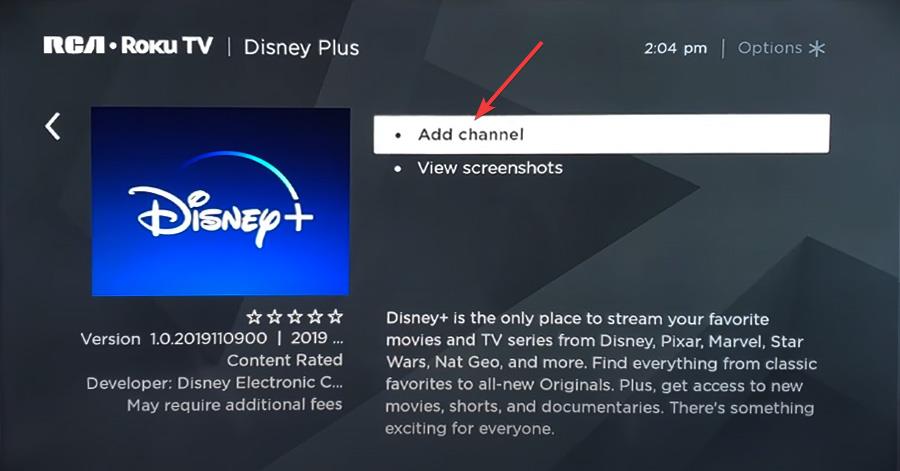Screen dimensions: 900x471
Task: Click the Roku TV logo
Action: pos(167,45)
